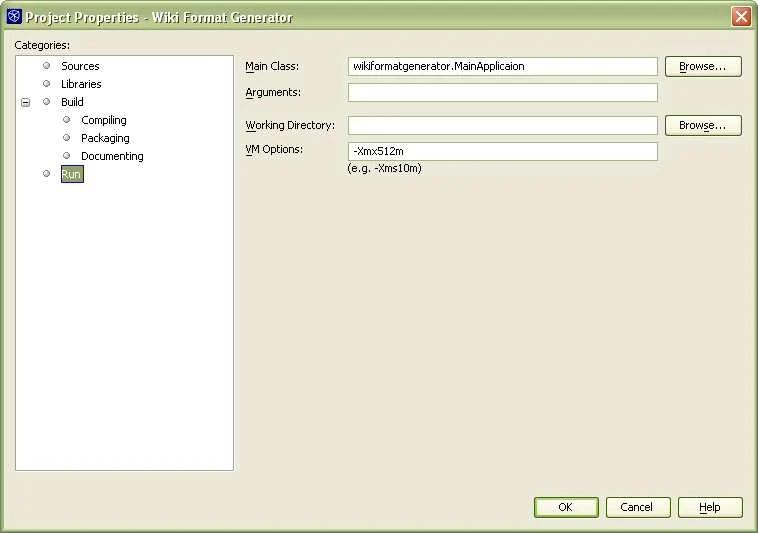This screenshot has width=758, height=533.
Task: Click the VM Options text field
Action: (502, 151)
